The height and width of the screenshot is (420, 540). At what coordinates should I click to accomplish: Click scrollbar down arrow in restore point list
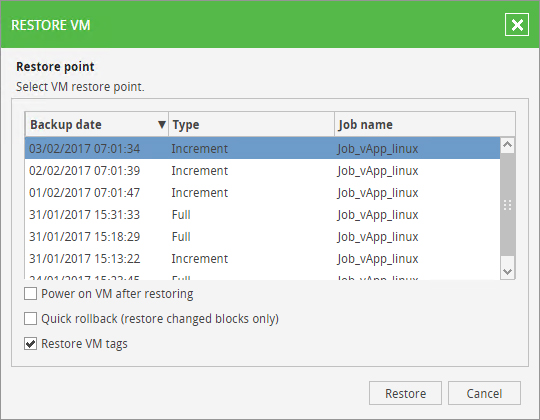pyautogui.click(x=507, y=272)
